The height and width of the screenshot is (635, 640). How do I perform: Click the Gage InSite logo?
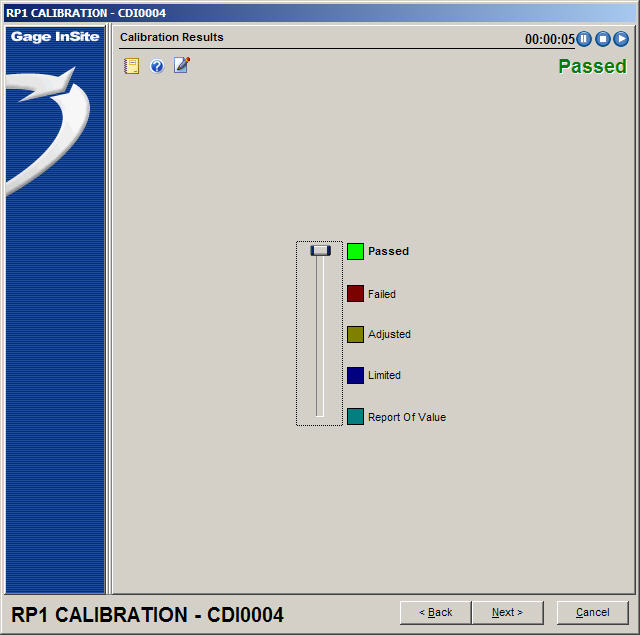point(55,37)
